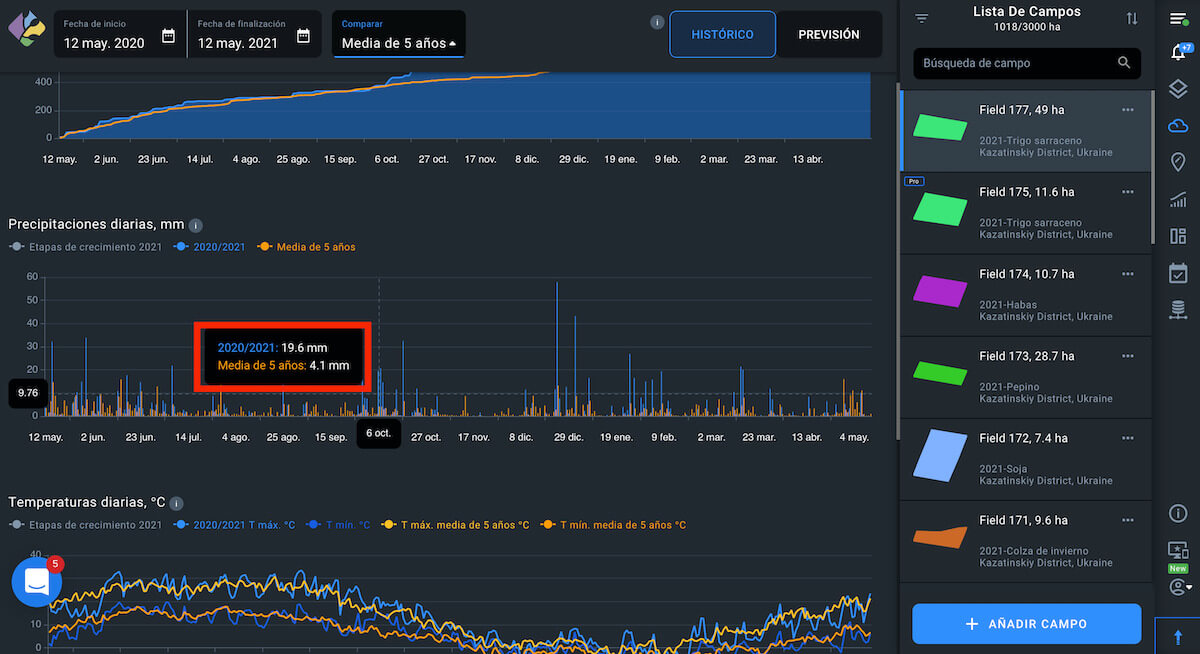1200x654 pixels.
Task: Open the field list filter icon
Action: [x=922, y=19]
